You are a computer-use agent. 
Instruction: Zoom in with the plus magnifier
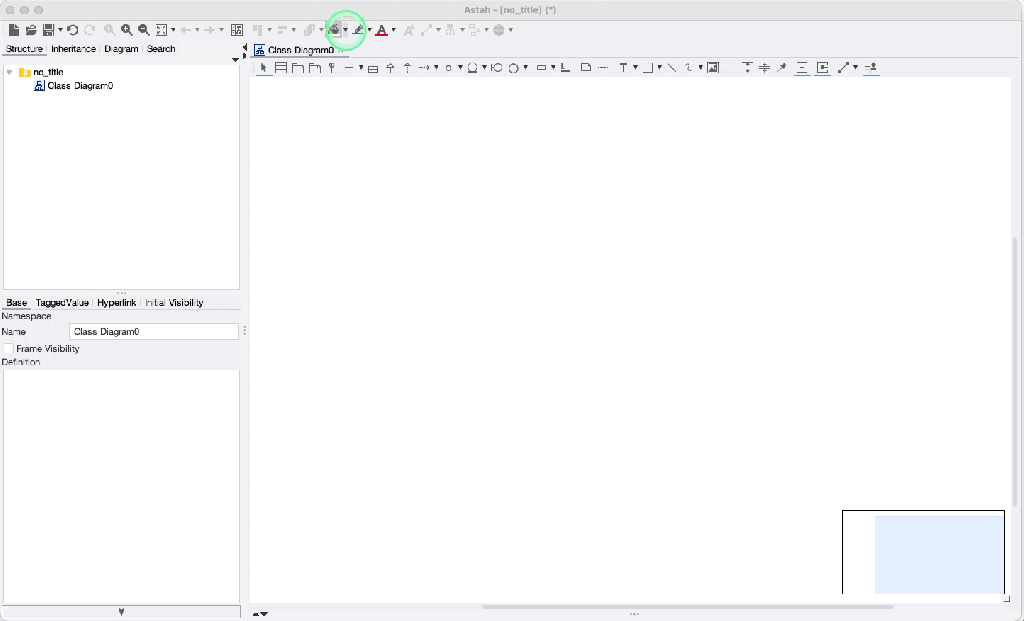click(127, 30)
